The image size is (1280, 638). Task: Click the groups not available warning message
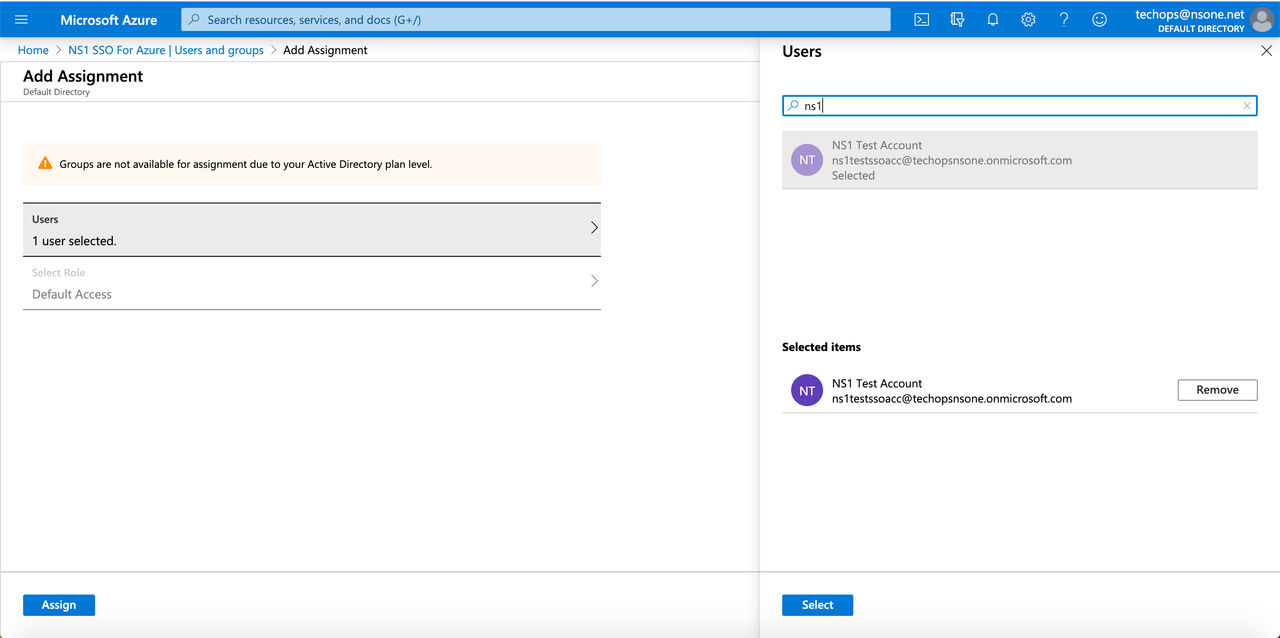246,164
